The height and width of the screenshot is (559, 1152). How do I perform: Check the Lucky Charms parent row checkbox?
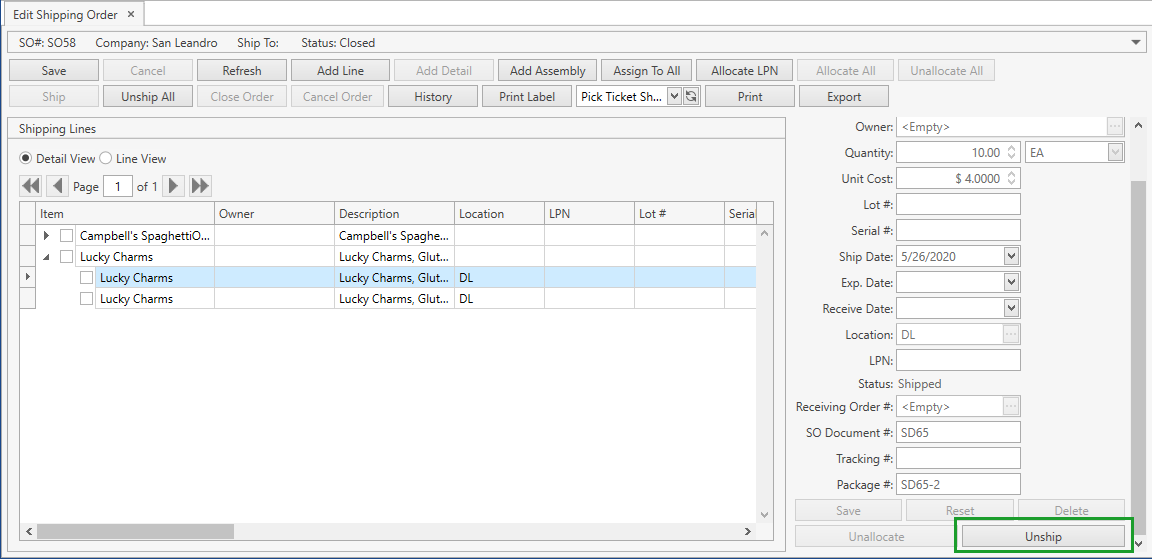tap(67, 257)
